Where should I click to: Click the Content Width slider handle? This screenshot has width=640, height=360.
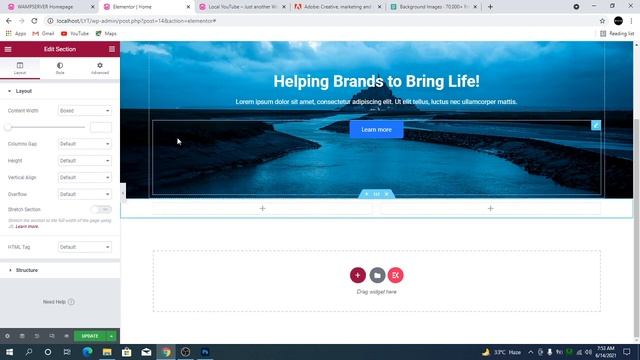tap(8, 127)
